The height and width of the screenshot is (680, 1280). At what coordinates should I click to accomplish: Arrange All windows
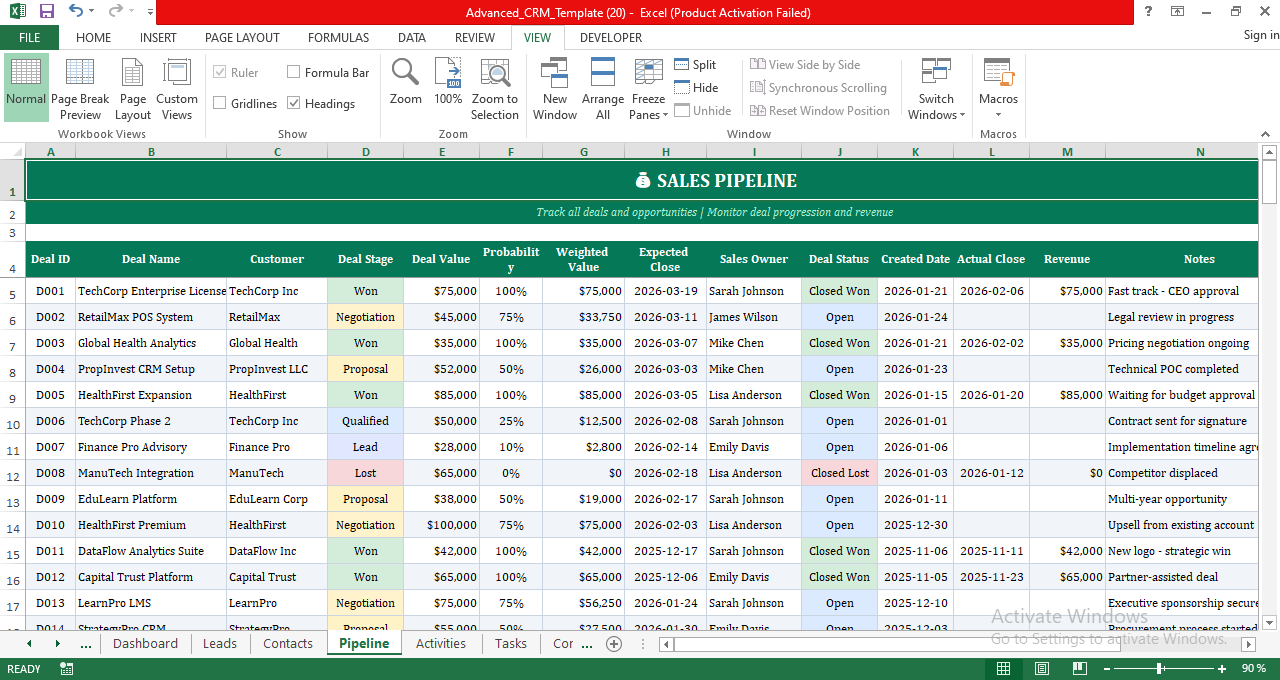pos(603,88)
